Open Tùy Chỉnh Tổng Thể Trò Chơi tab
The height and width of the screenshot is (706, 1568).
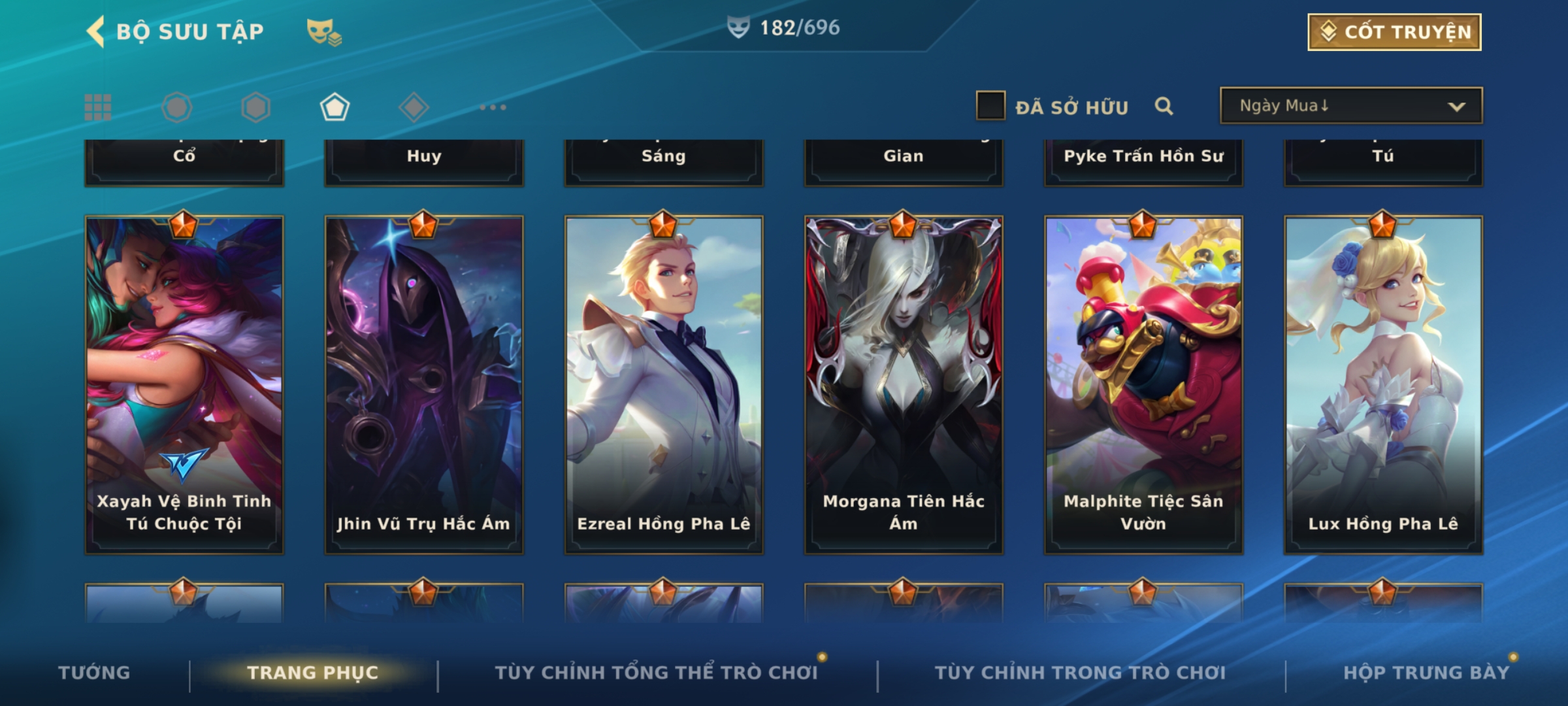click(656, 672)
